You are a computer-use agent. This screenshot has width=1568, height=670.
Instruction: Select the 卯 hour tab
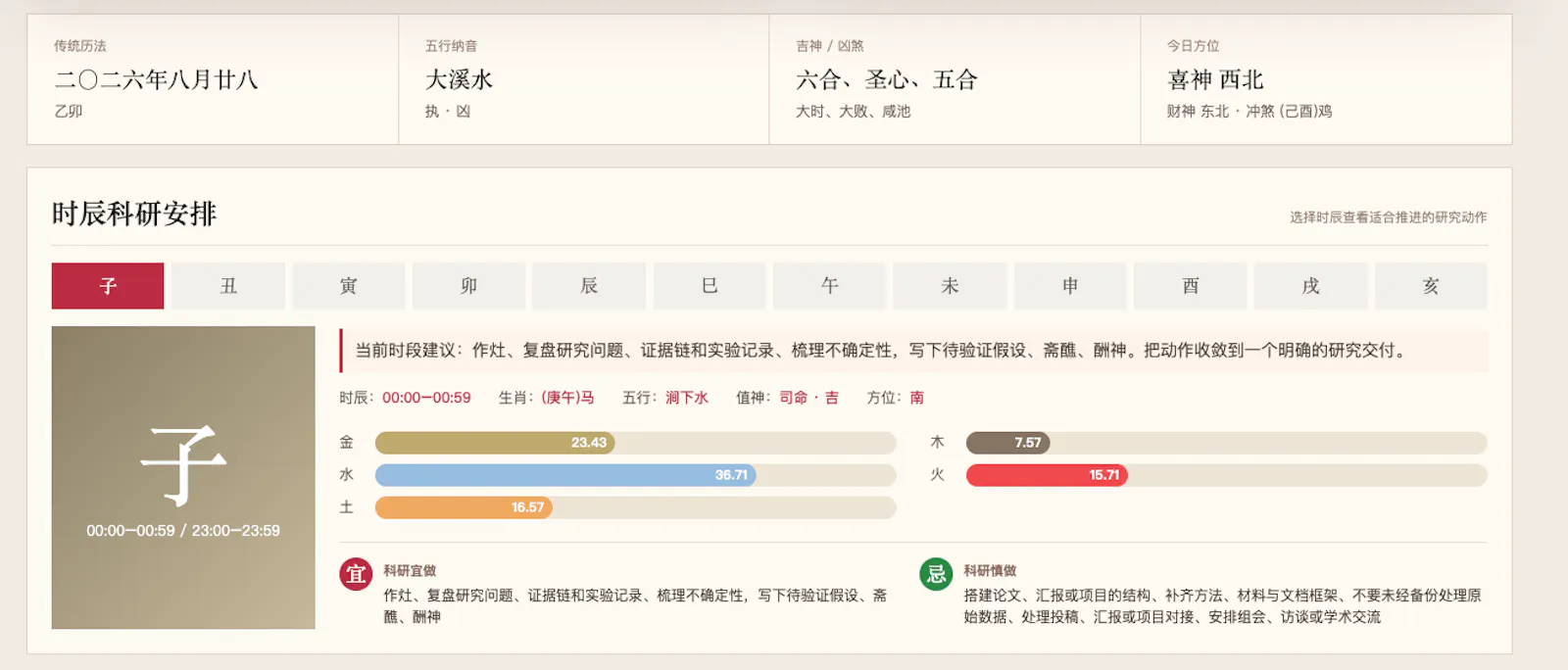[468, 286]
